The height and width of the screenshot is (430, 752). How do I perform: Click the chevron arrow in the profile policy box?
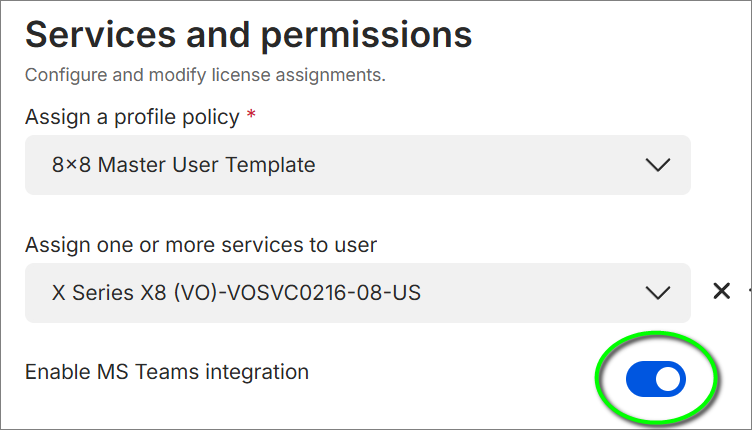click(658, 165)
